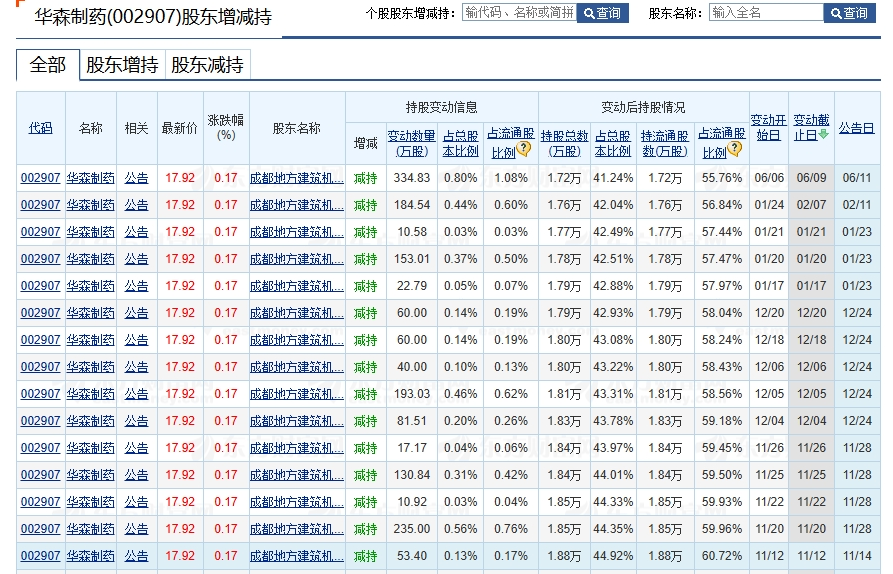Image resolution: width=893 pixels, height=574 pixels.
Task: Click the 查询 button for 股东名称
Action: pyautogui.click(x=850, y=13)
